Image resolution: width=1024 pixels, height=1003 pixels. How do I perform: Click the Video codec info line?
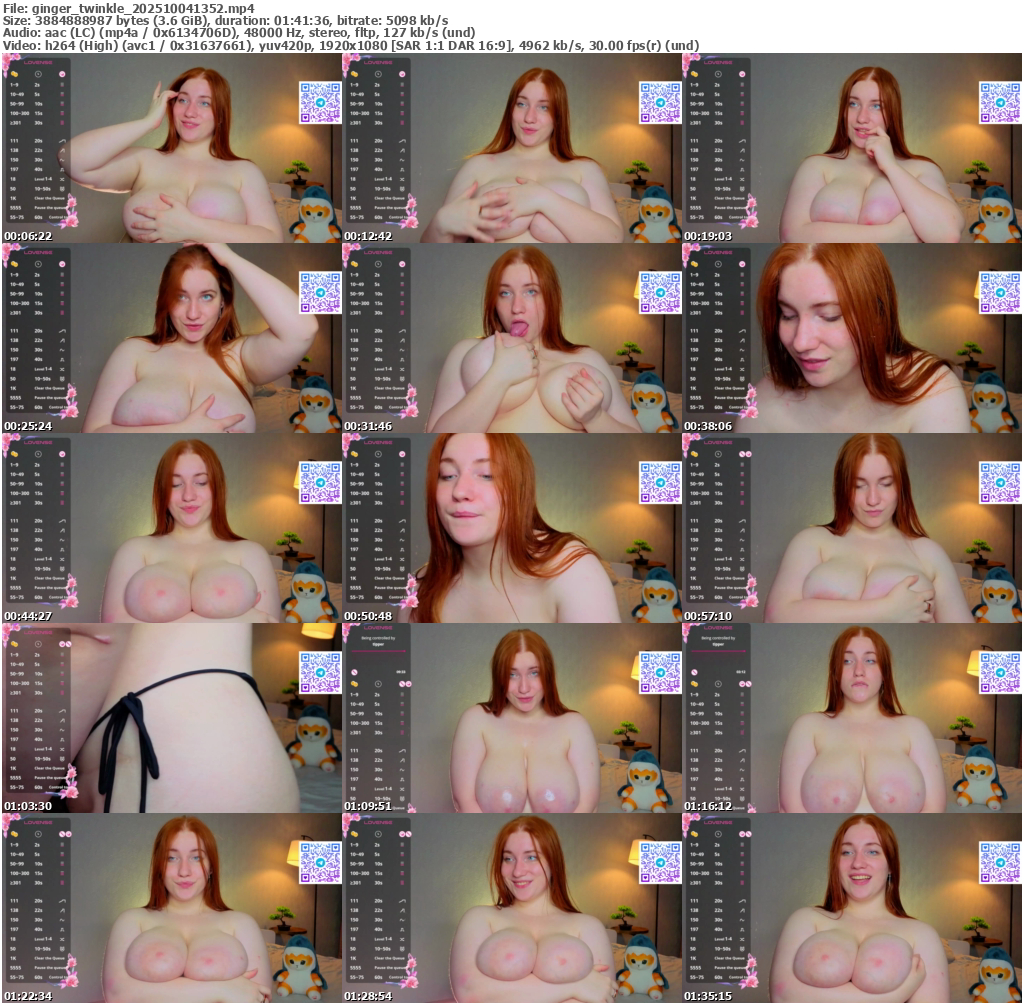[x=350, y=45]
